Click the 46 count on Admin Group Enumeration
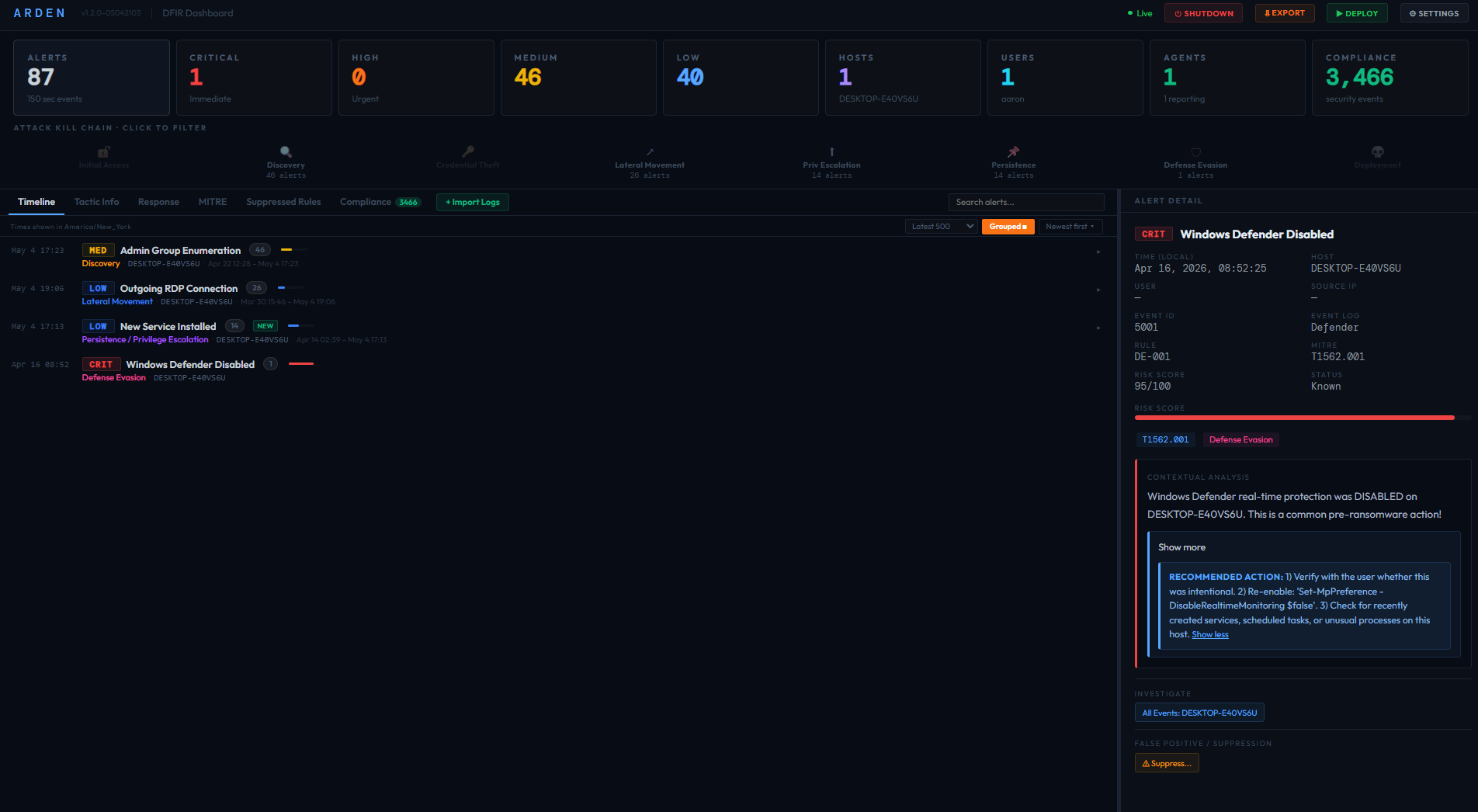This screenshot has width=1478, height=812. [260, 250]
